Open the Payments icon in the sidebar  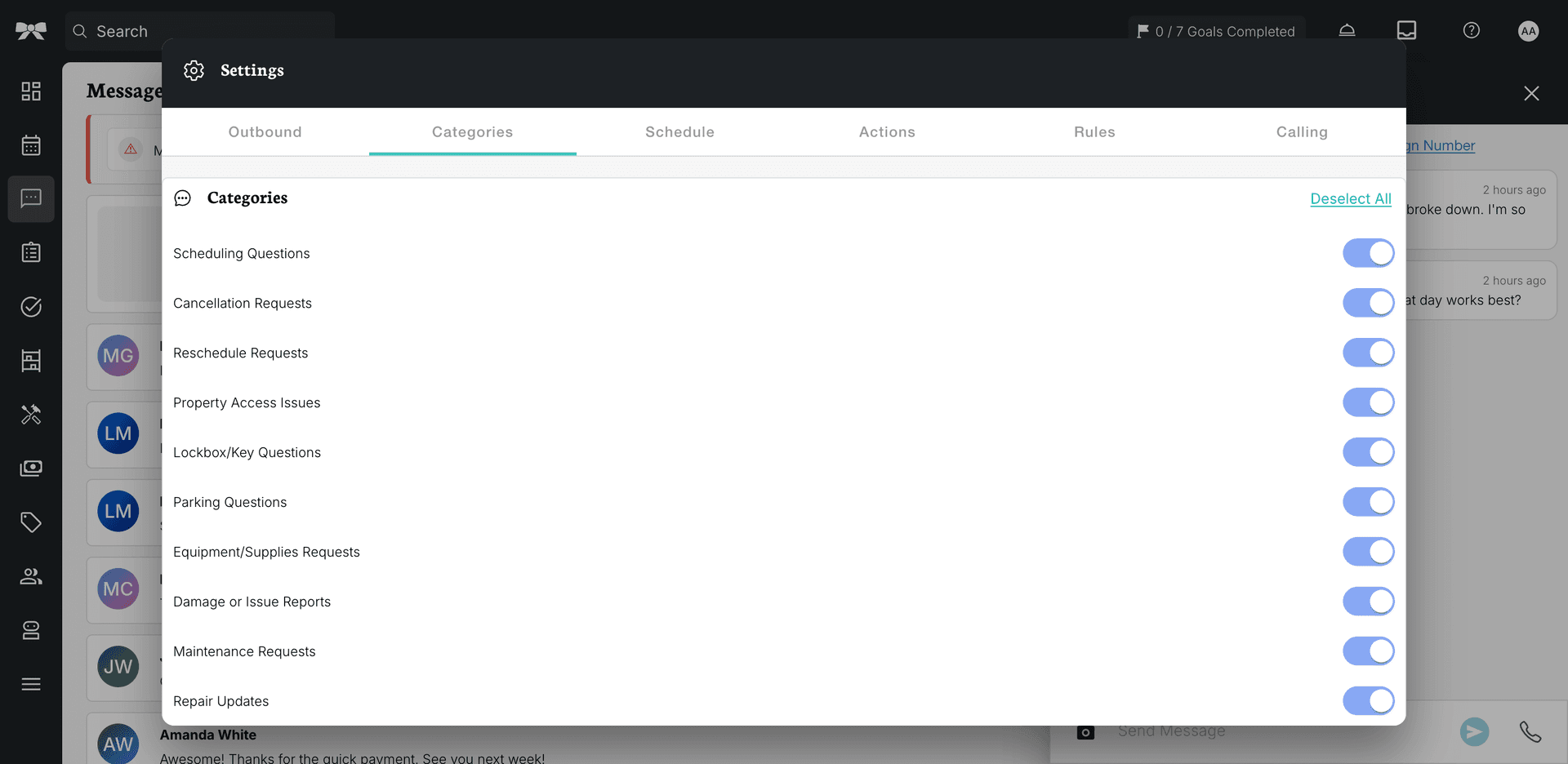point(30,468)
